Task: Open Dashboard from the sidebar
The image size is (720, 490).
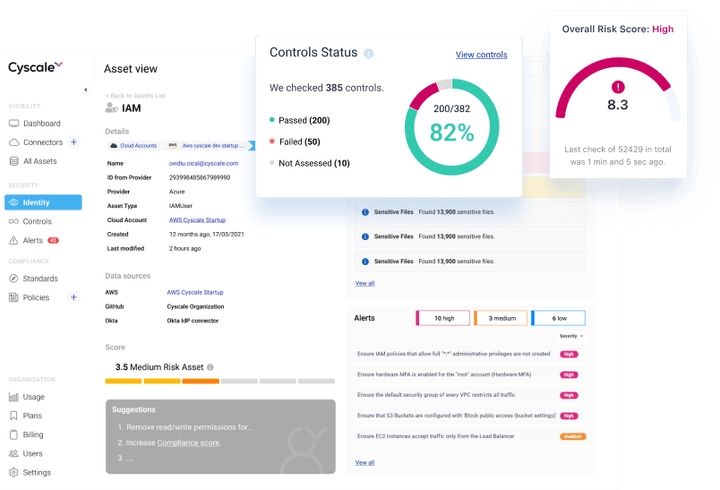Action: point(41,124)
